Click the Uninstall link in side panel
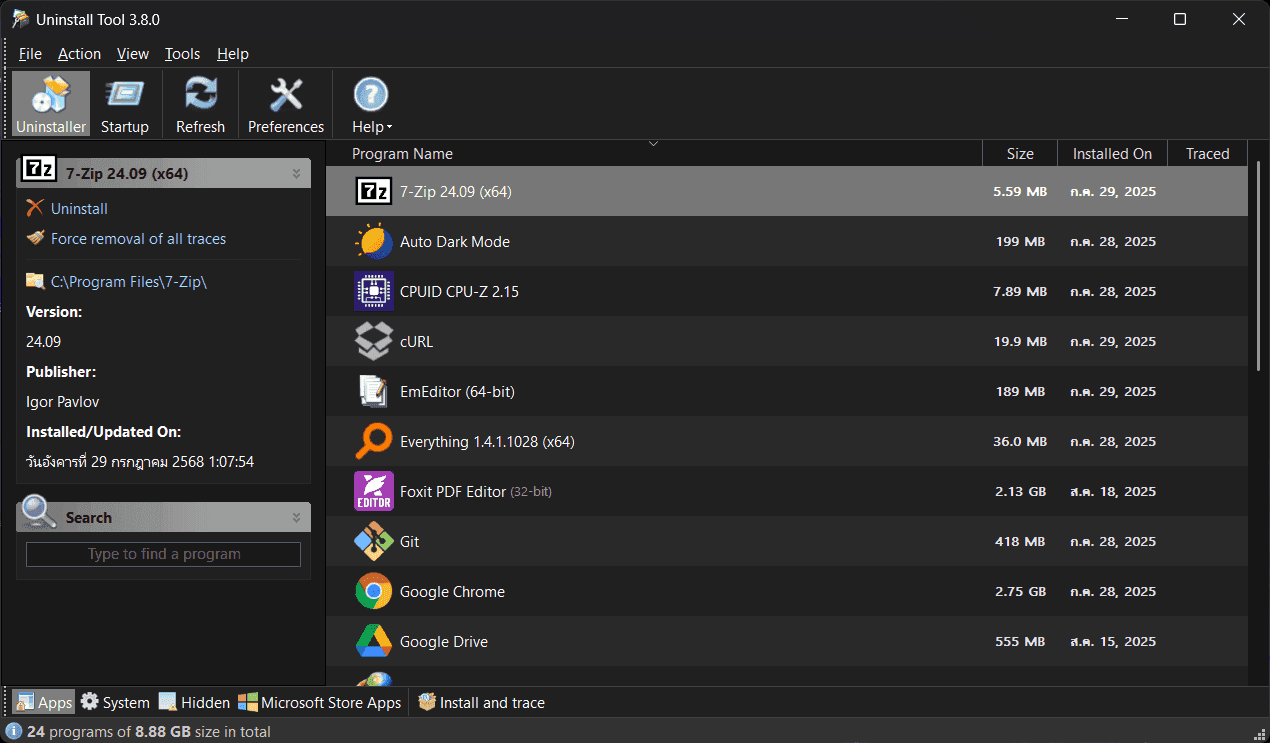 coord(79,209)
